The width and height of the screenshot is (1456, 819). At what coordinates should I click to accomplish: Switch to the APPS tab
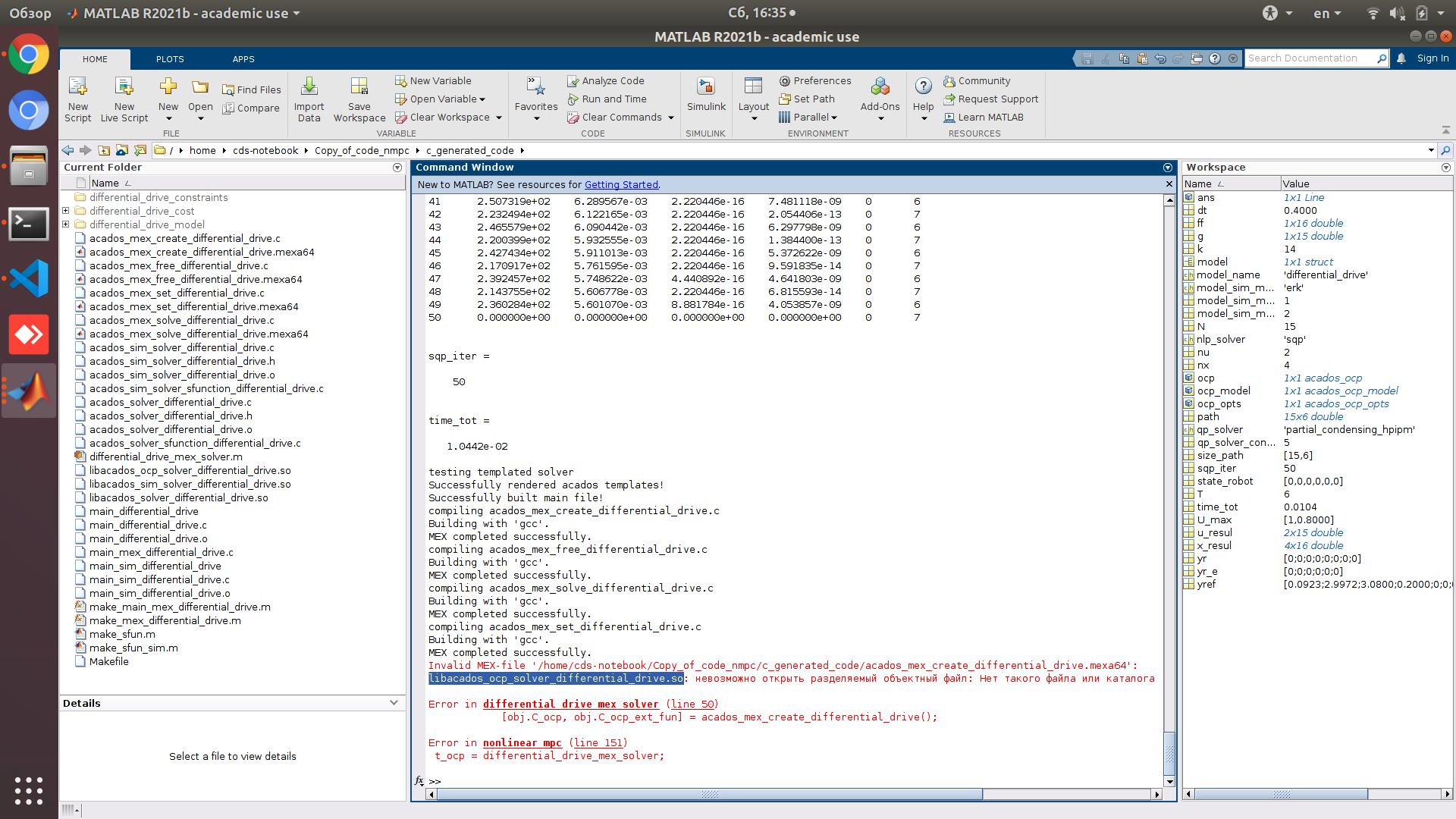[243, 58]
